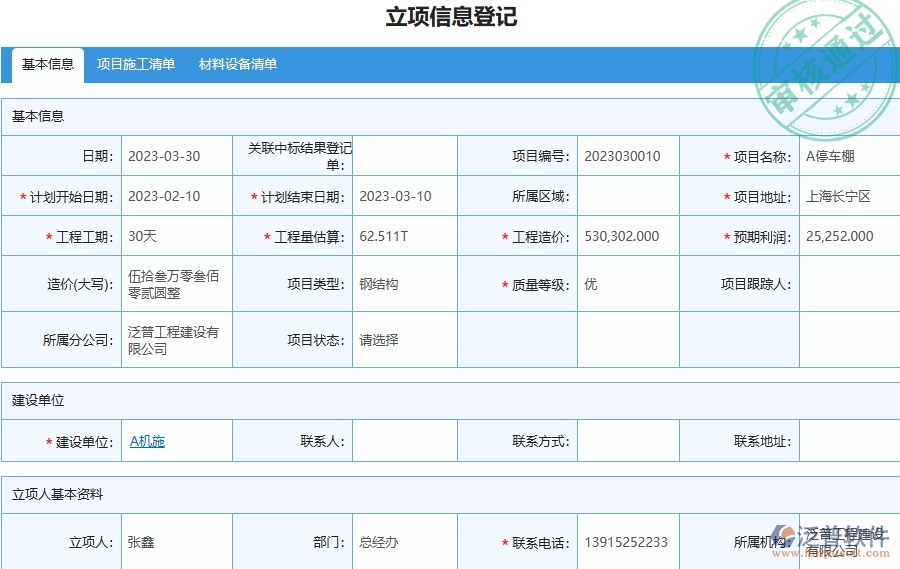The width and height of the screenshot is (900, 569).
Task: Click the 联系电话 value 13915252233
Action: tap(626, 542)
